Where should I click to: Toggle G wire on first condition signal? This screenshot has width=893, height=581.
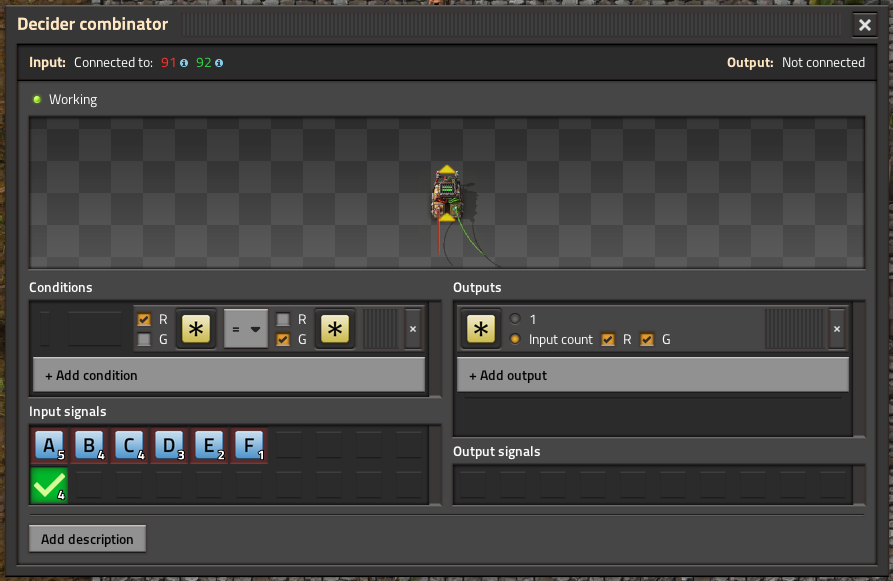tap(144, 339)
